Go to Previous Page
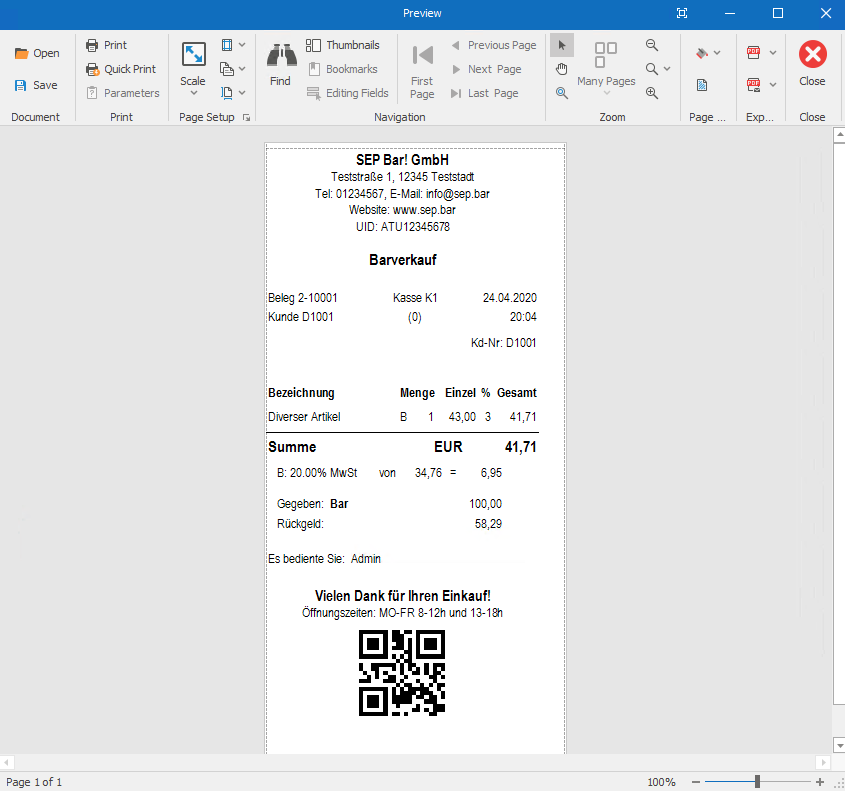845x791 pixels. pyautogui.click(x=493, y=45)
